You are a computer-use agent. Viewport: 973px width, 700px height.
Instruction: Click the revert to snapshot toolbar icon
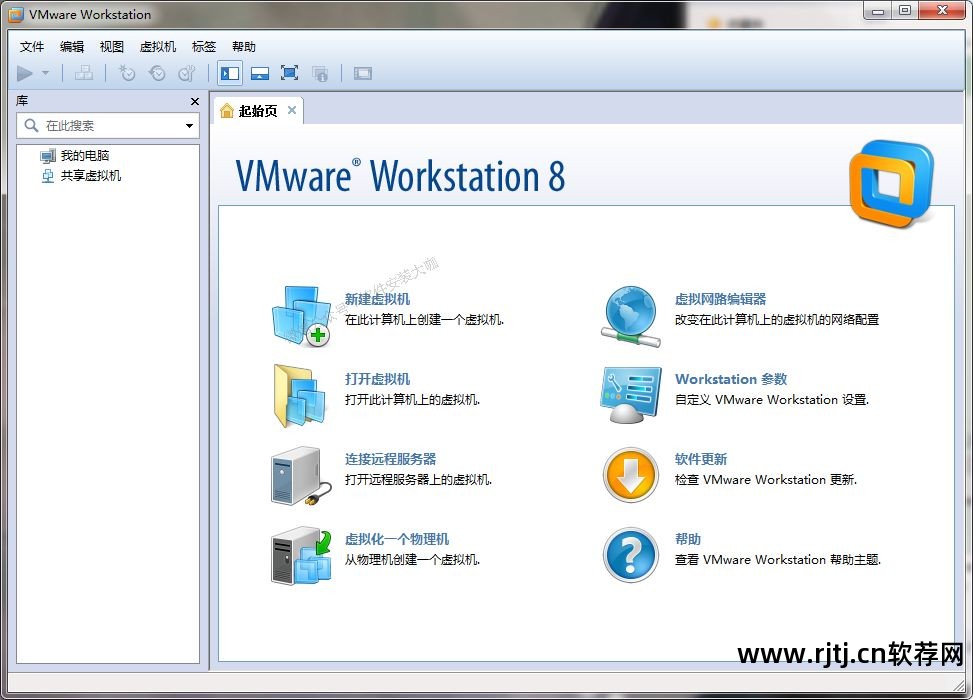[157, 74]
